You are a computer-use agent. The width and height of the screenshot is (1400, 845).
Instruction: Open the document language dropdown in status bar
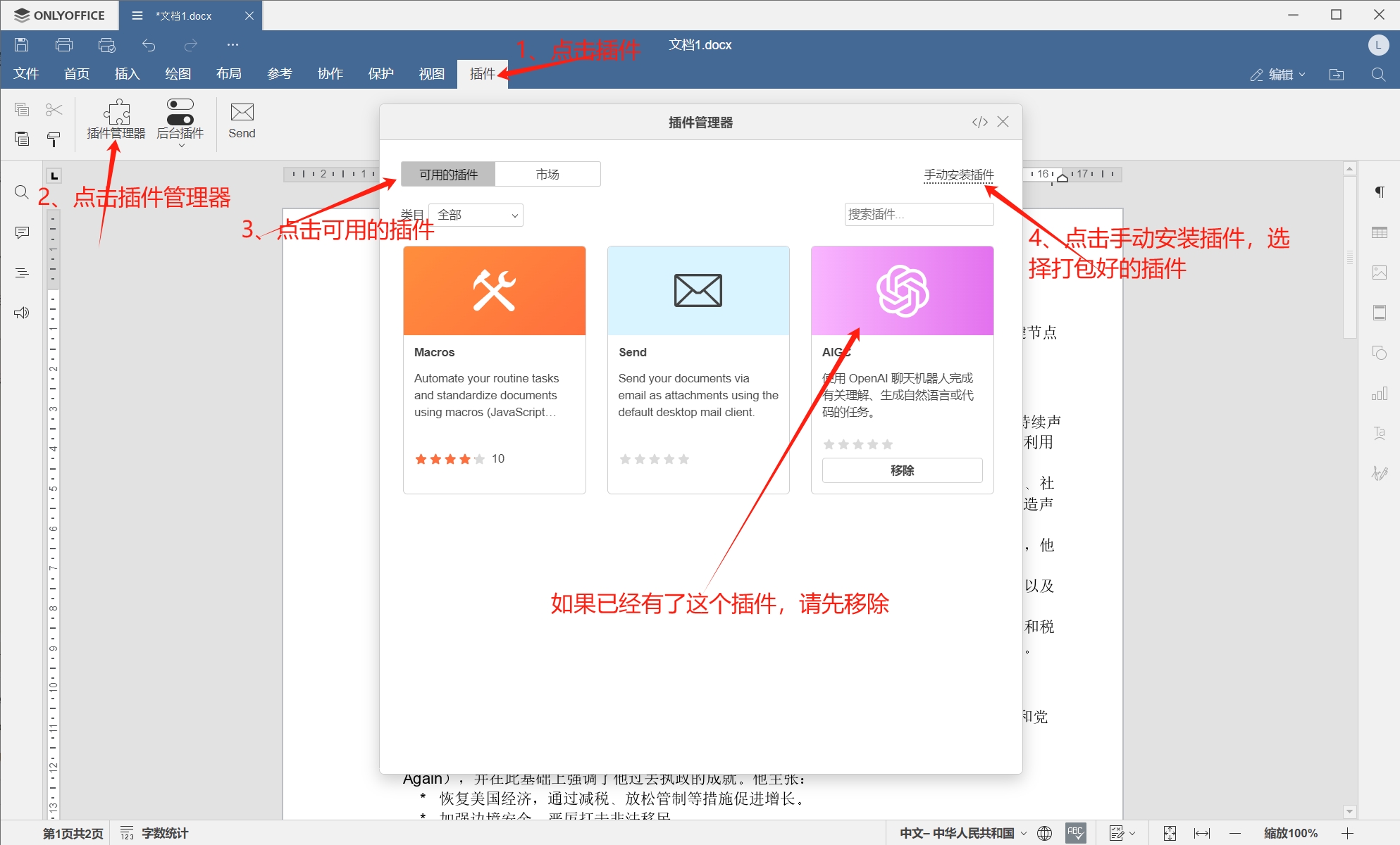tap(962, 833)
